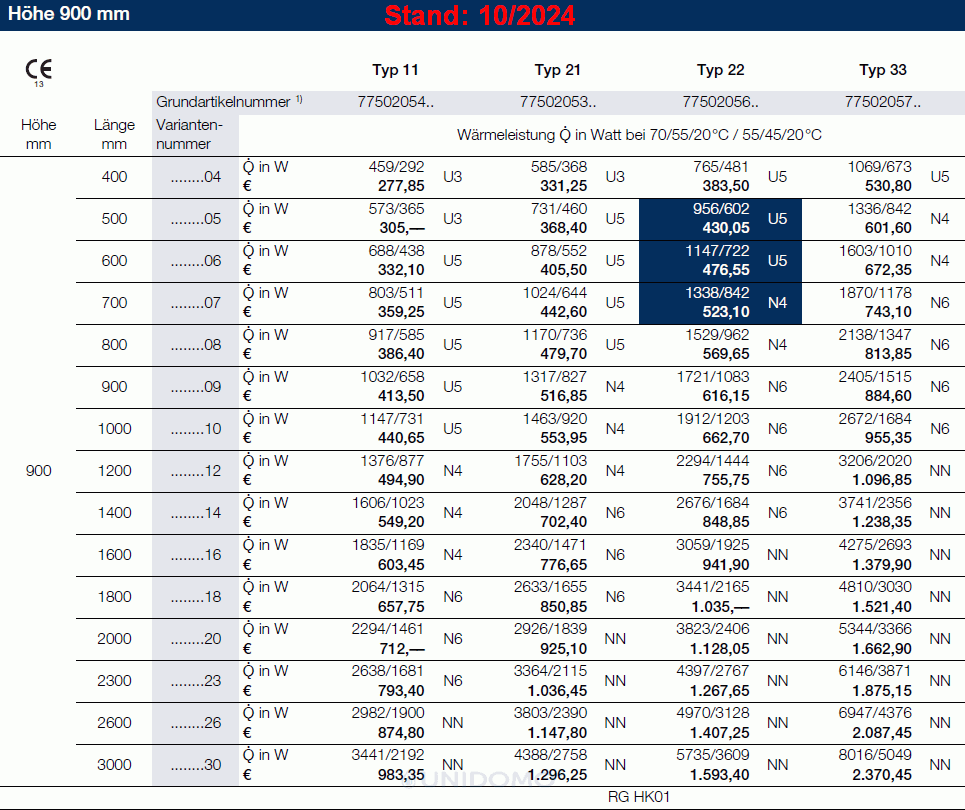Viewport: 965px width, 810px height.
Task: Click the Länge mm column header
Action: click(114, 134)
